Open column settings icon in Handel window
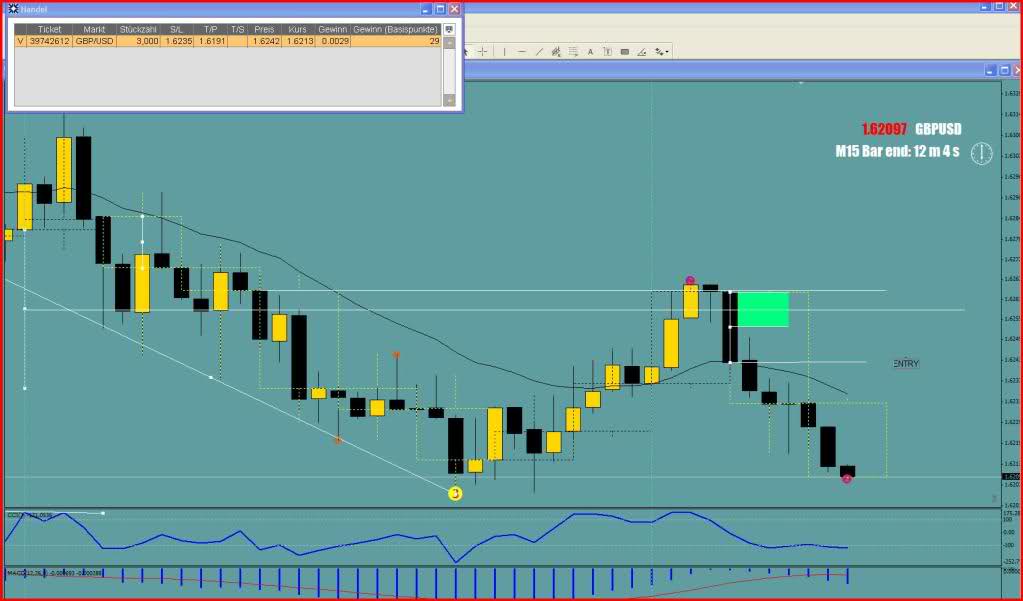Image resolution: width=1023 pixels, height=601 pixels. point(449,29)
